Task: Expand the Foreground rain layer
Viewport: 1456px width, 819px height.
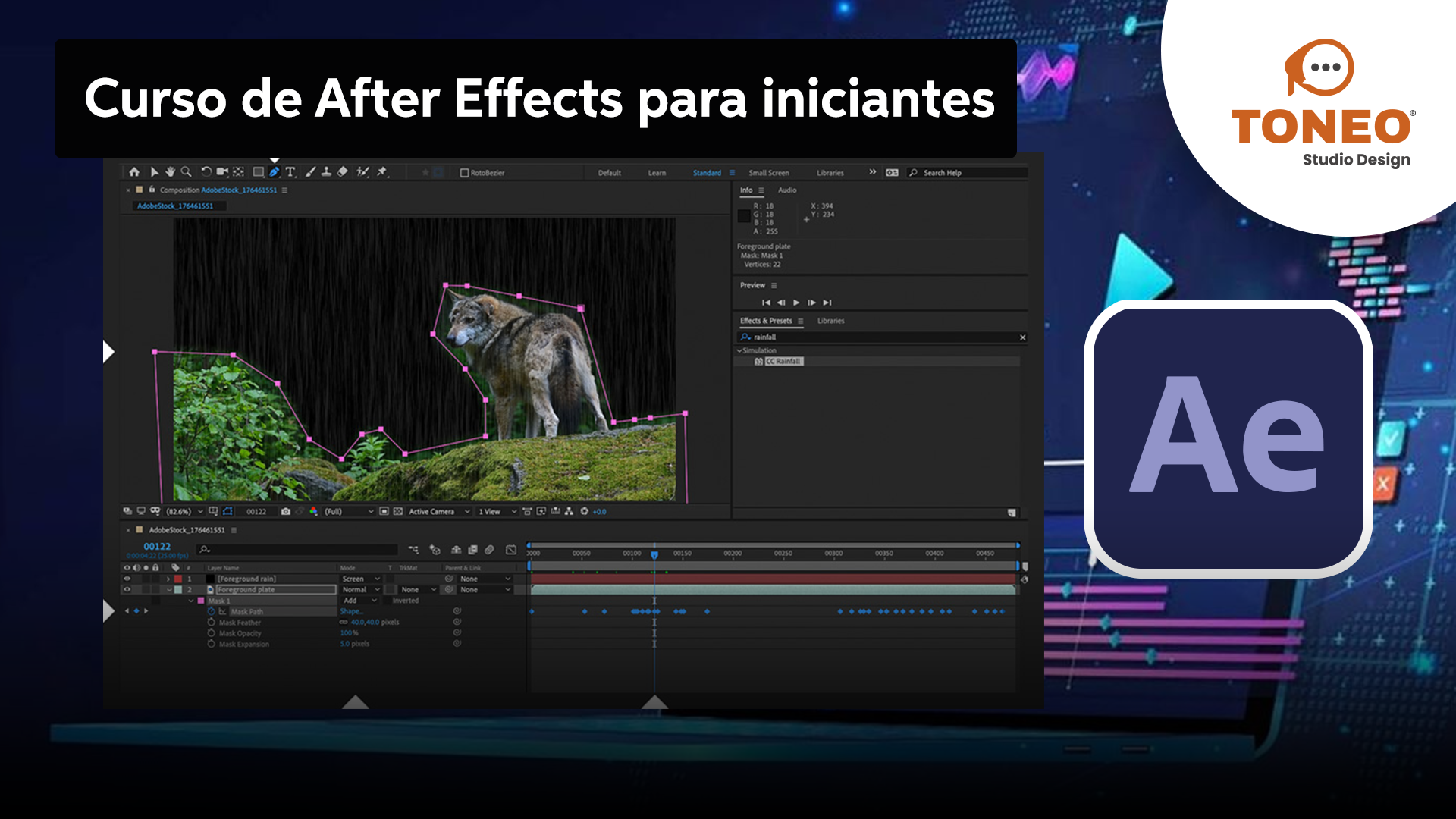Action: [168, 579]
